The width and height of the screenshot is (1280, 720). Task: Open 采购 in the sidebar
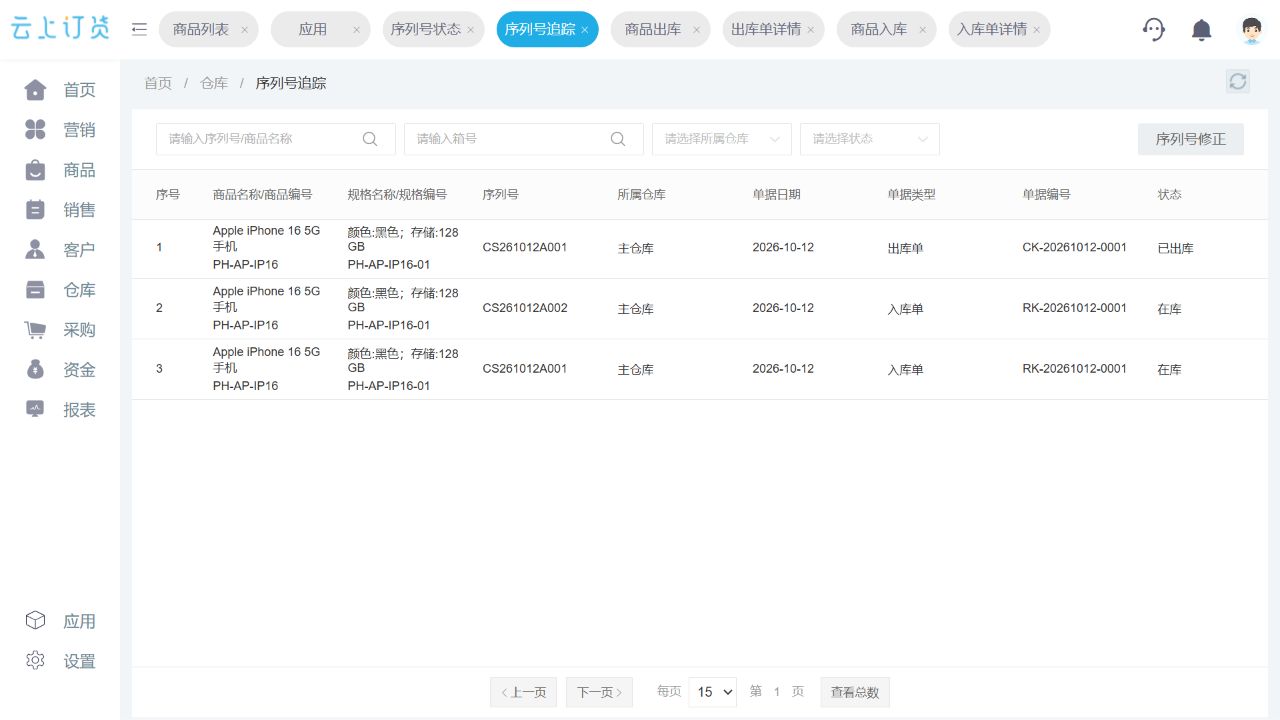point(60,330)
